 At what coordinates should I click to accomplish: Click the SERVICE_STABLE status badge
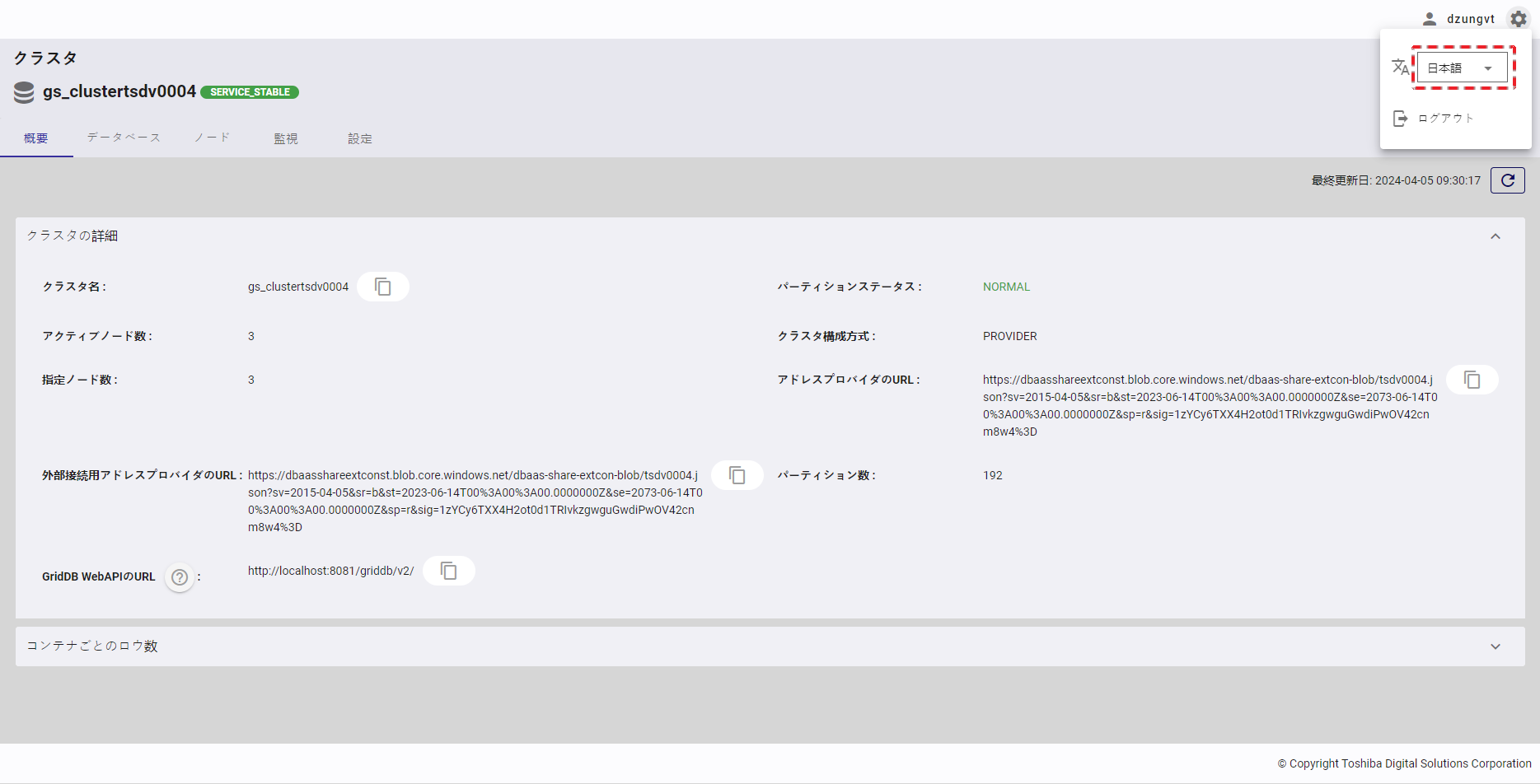pos(250,92)
